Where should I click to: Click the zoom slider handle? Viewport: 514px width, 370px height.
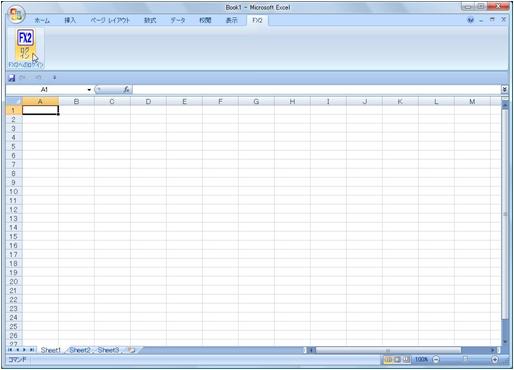[466, 359]
